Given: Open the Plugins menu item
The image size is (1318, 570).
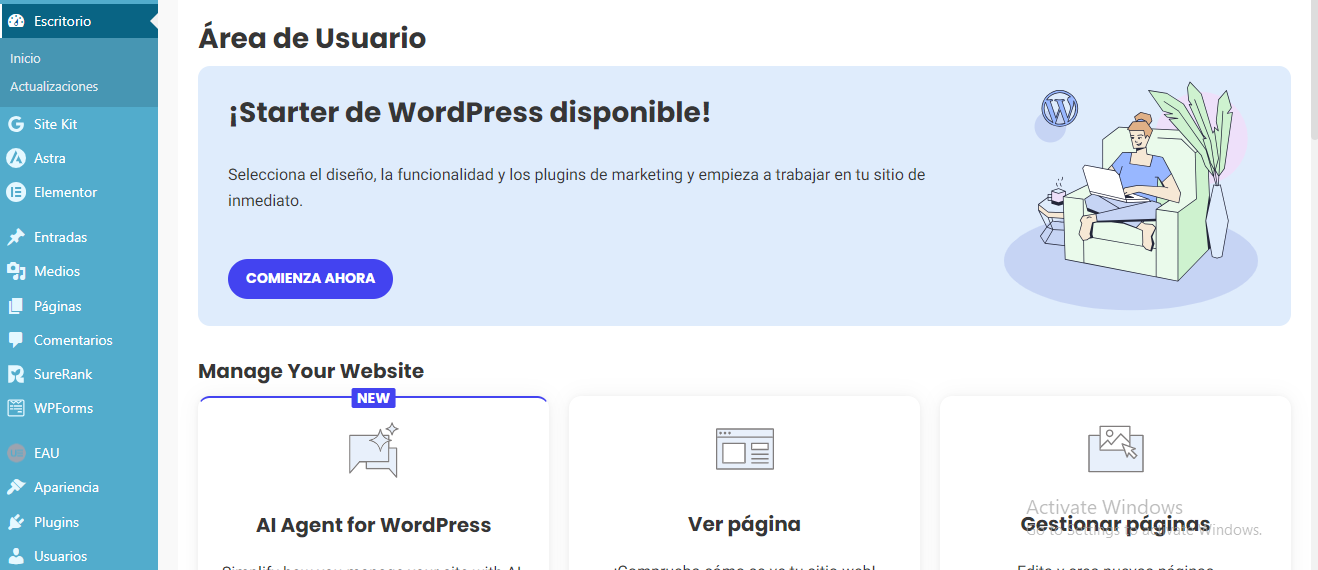Looking at the screenshot, I should (x=79, y=522).
